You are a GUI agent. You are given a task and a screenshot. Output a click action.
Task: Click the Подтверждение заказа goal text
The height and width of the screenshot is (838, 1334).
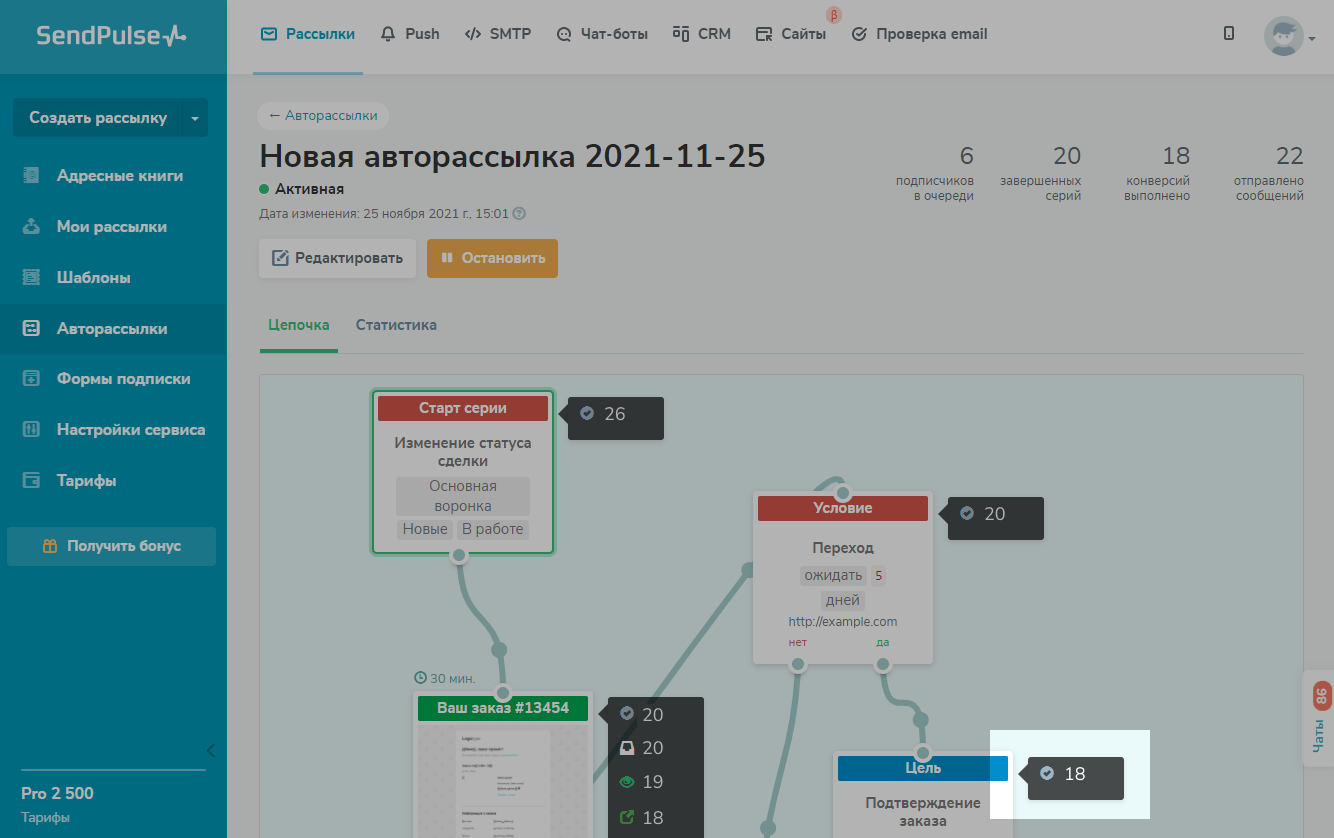click(923, 812)
